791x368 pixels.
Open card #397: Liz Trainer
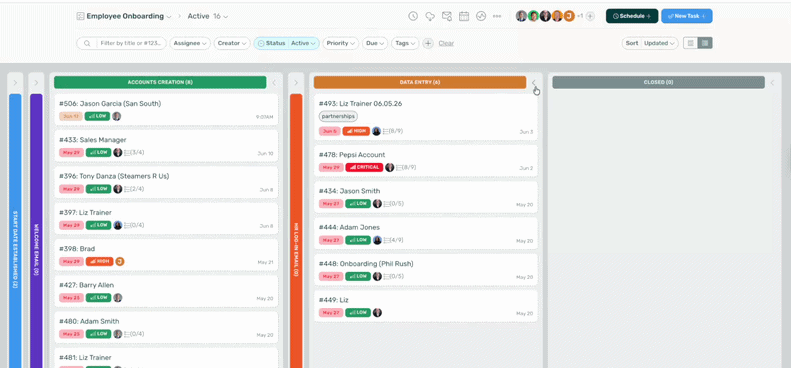click(x=166, y=219)
